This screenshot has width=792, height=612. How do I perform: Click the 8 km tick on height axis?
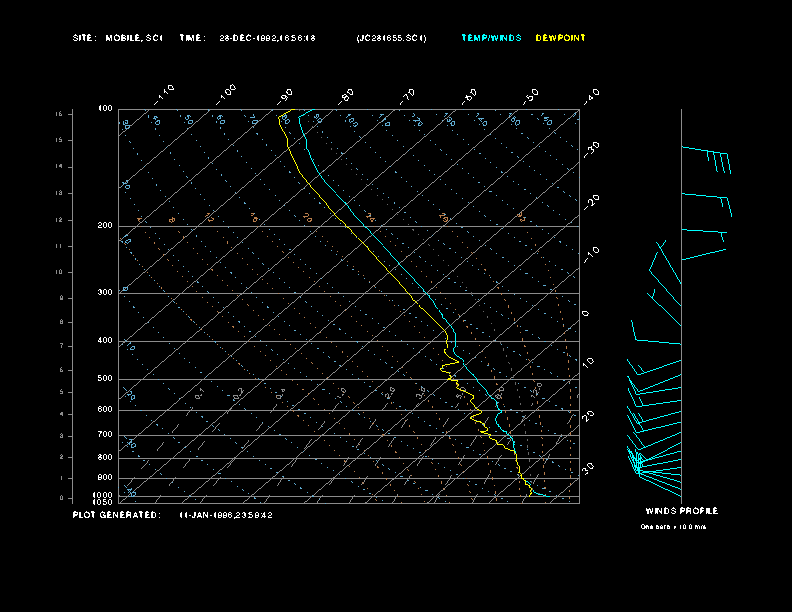62,322
